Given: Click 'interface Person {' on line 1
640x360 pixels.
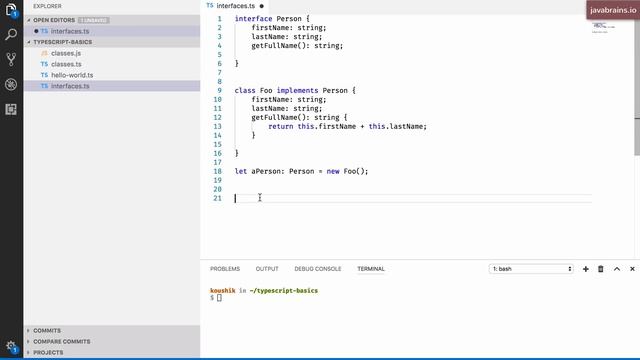Looking at the screenshot, I should click(x=272, y=19).
